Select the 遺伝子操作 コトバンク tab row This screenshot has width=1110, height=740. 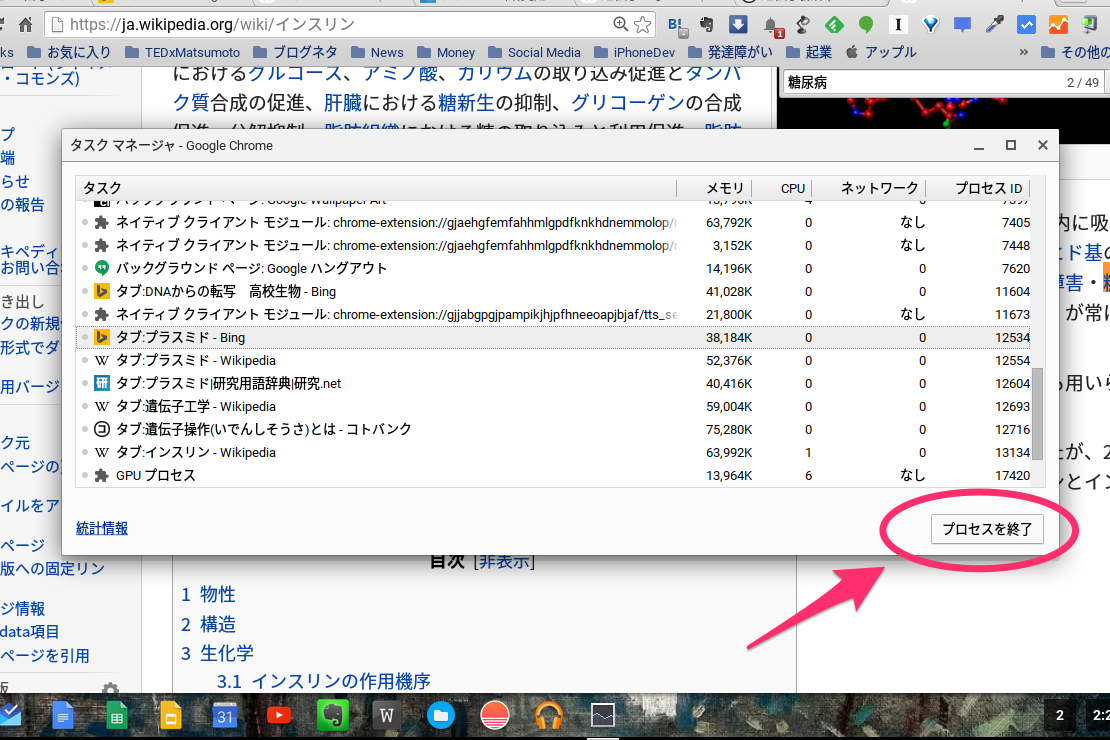(x=553, y=429)
